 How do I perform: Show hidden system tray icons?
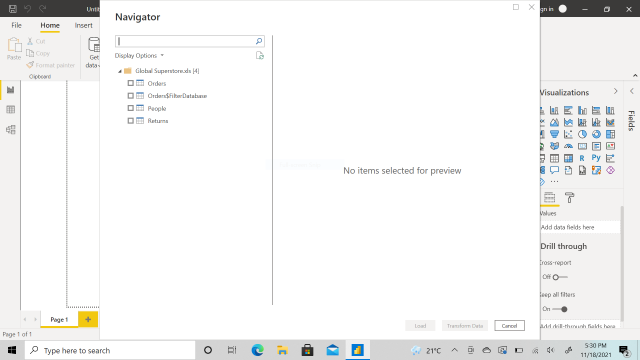(x=454, y=350)
